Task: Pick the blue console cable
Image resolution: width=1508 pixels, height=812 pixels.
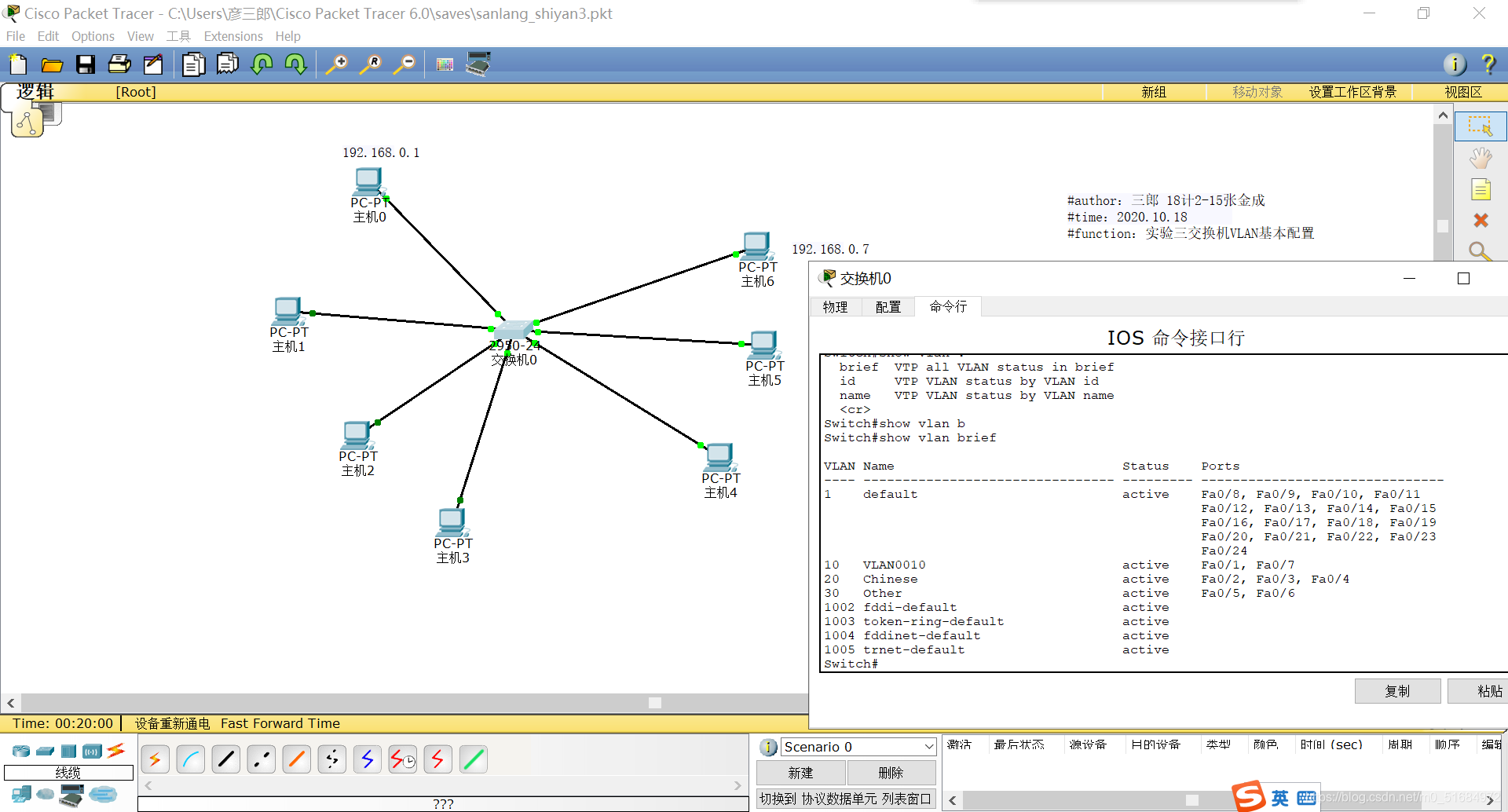Action: tap(191, 759)
